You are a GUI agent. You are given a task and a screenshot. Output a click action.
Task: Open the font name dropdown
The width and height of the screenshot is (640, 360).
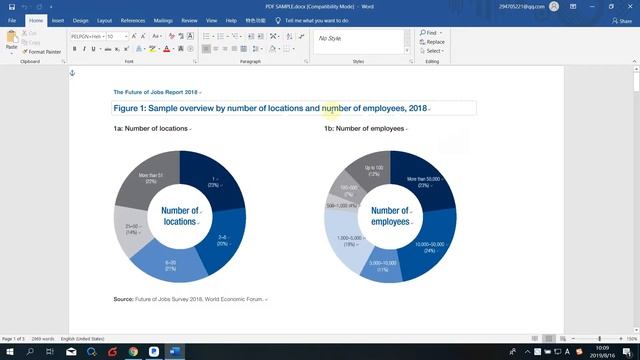[104, 37]
